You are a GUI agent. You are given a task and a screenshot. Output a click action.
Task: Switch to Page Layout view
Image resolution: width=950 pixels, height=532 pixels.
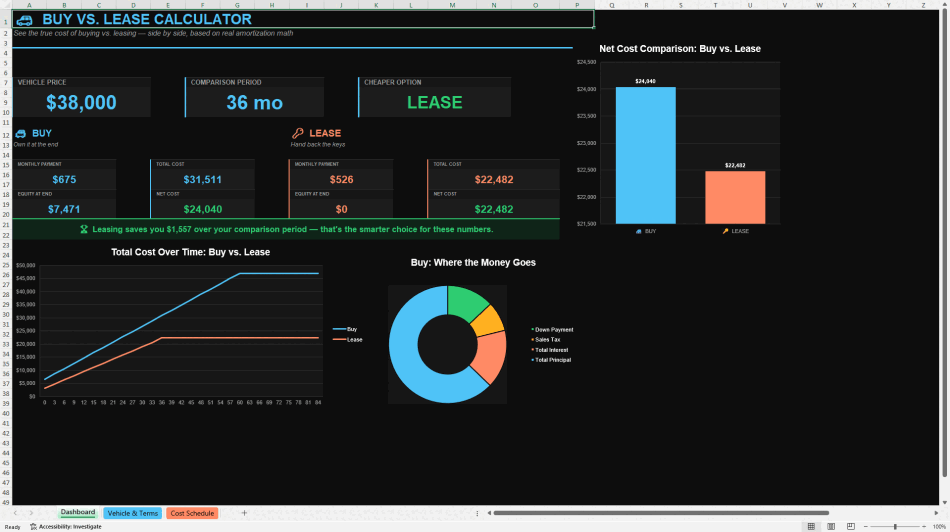click(831, 527)
